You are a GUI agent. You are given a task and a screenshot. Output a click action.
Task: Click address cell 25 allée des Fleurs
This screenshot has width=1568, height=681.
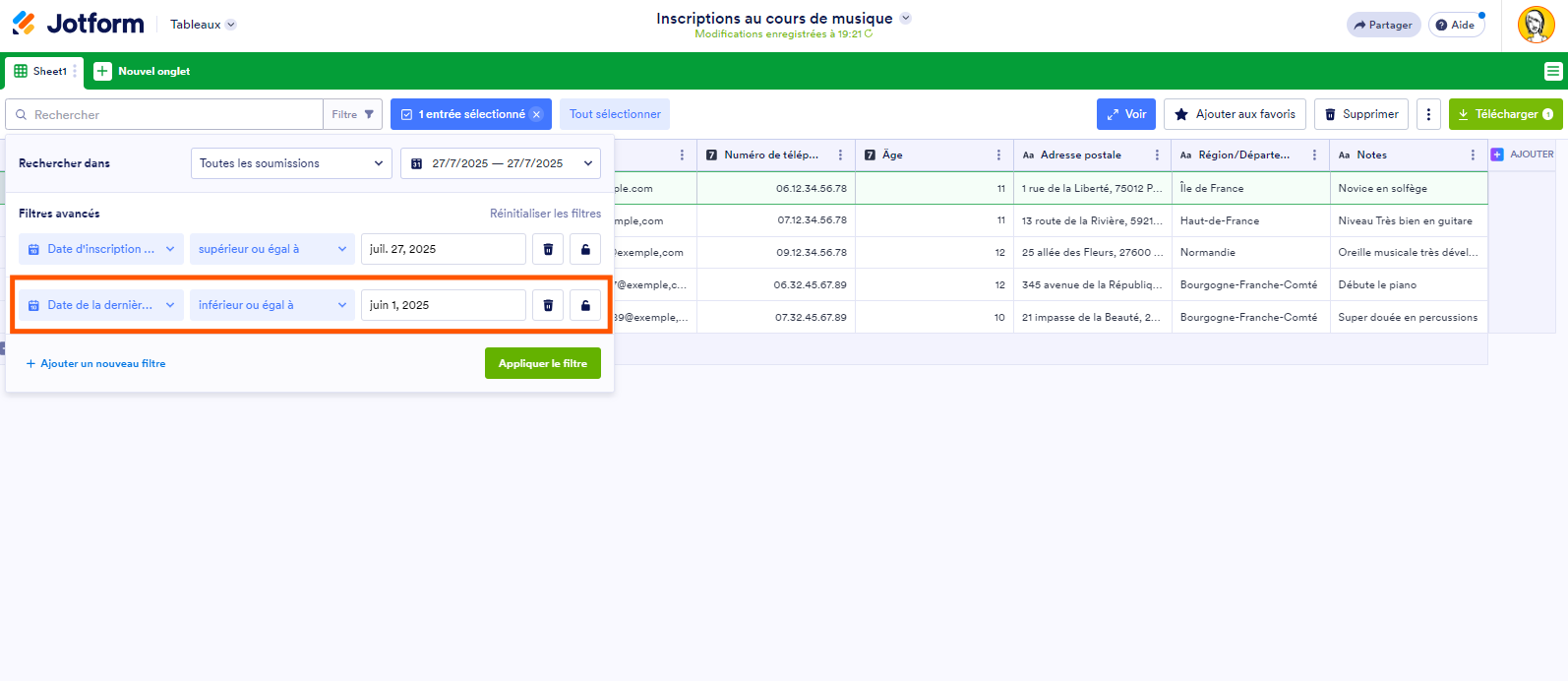point(1092,253)
